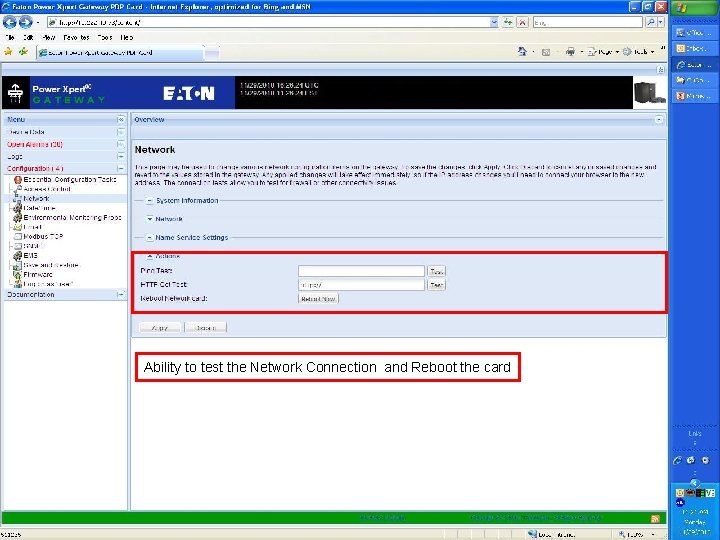
Task: Open the File menu
Action: 10,37
